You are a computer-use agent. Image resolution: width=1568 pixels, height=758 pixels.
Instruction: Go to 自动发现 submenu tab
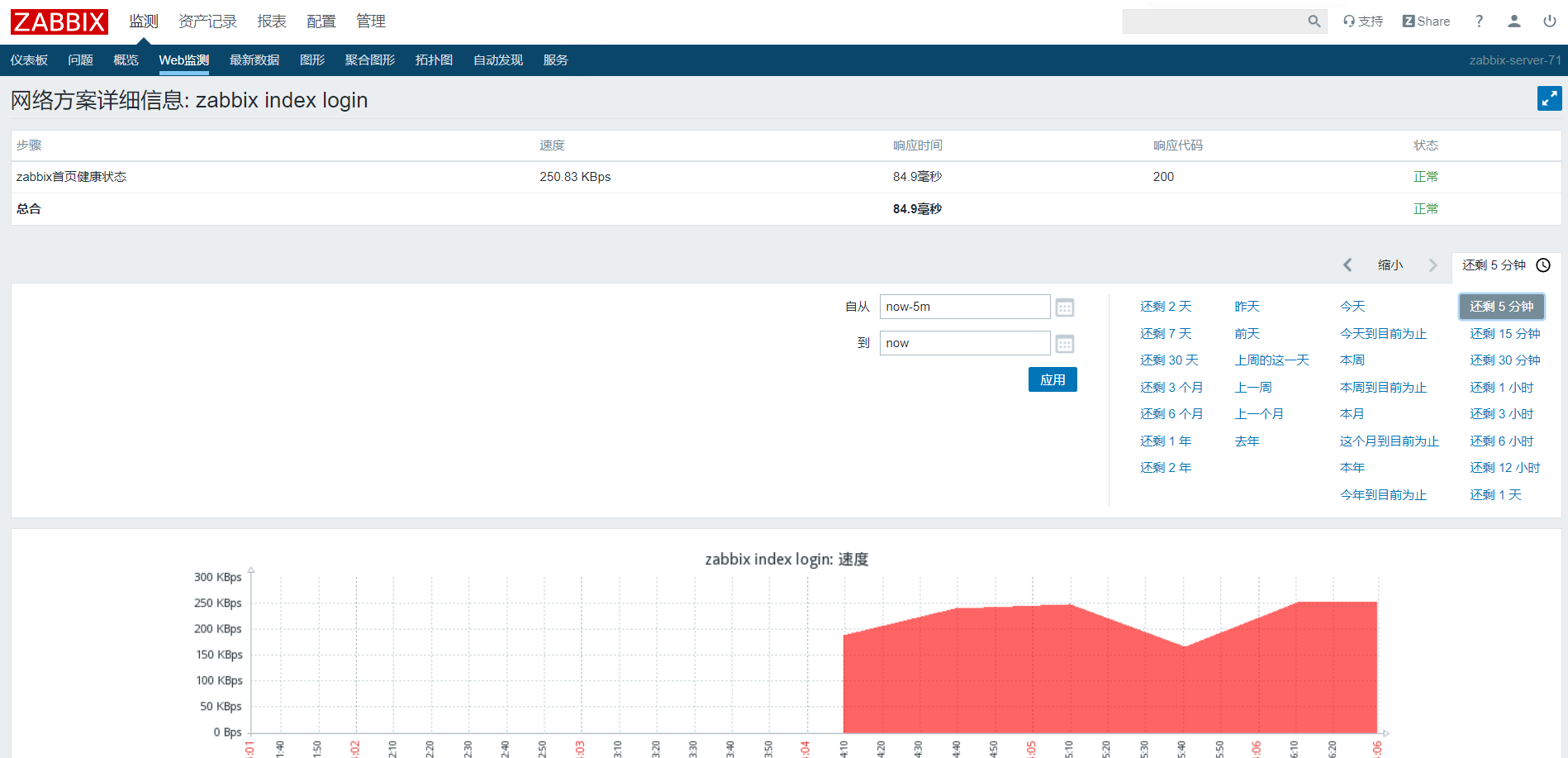(498, 60)
